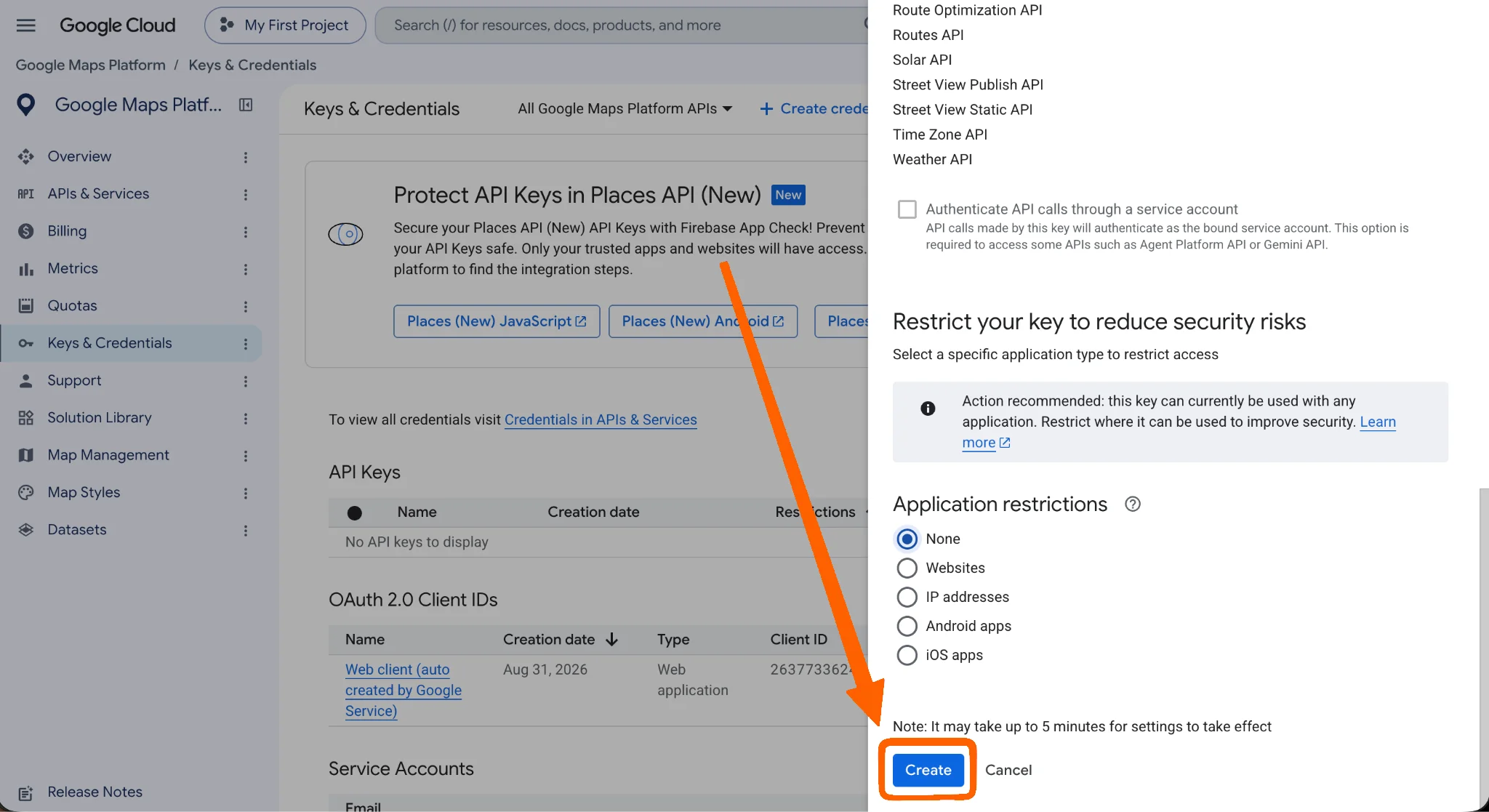
Task: Open three-dot menu next to Quotas
Action: [246, 306]
